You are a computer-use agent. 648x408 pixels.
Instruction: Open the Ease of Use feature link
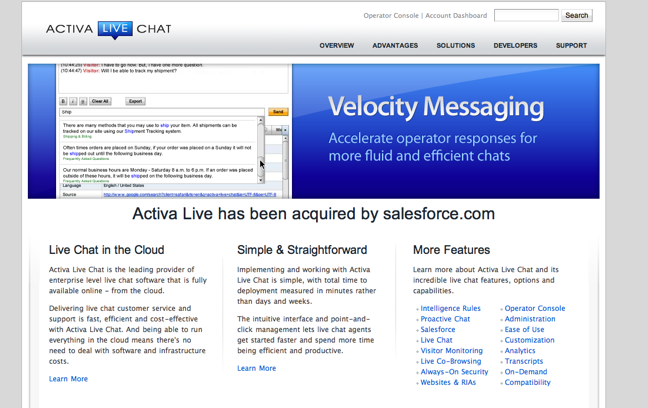tap(524, 329)
